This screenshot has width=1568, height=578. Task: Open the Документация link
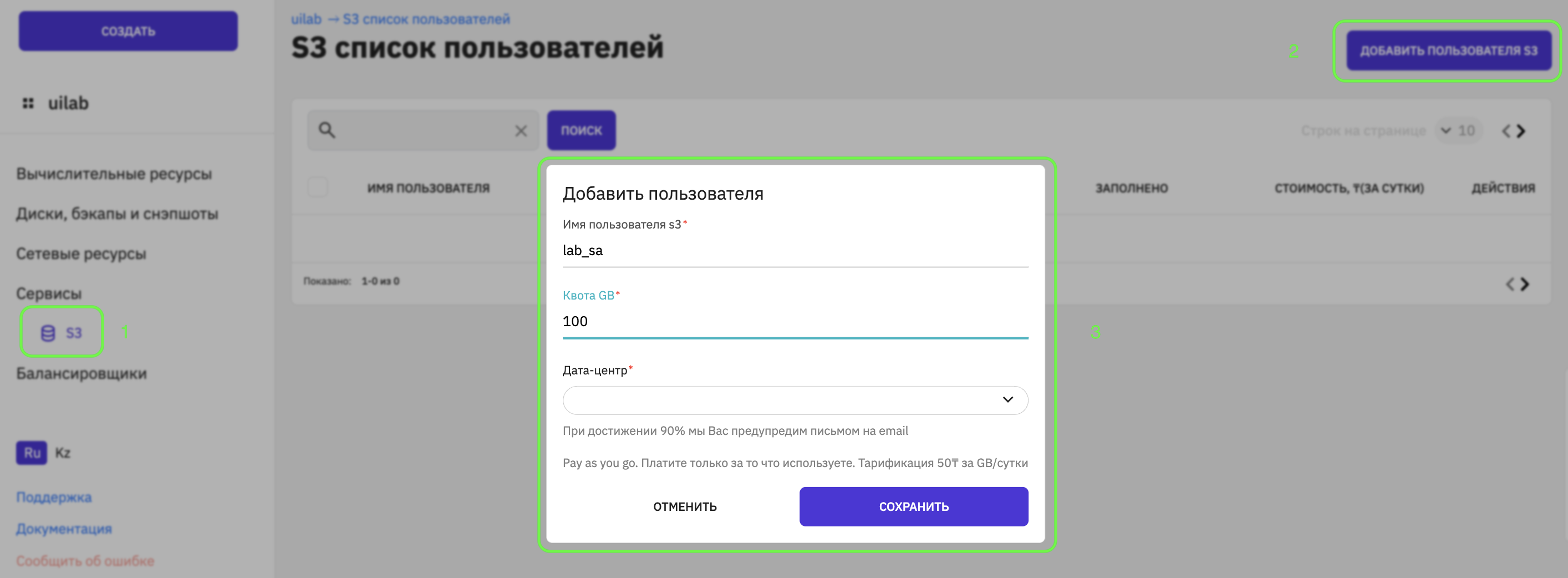[64, 529]
